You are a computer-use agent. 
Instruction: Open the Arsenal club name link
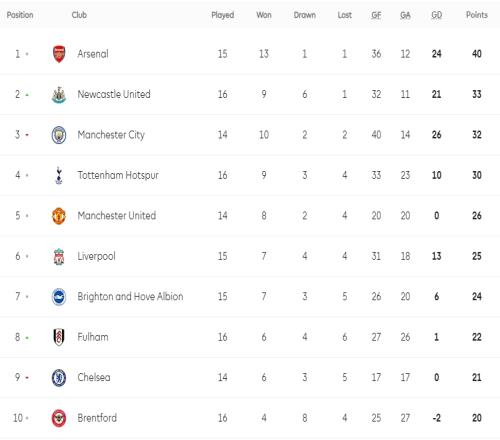pyautogui.click(x=93, y=54)
